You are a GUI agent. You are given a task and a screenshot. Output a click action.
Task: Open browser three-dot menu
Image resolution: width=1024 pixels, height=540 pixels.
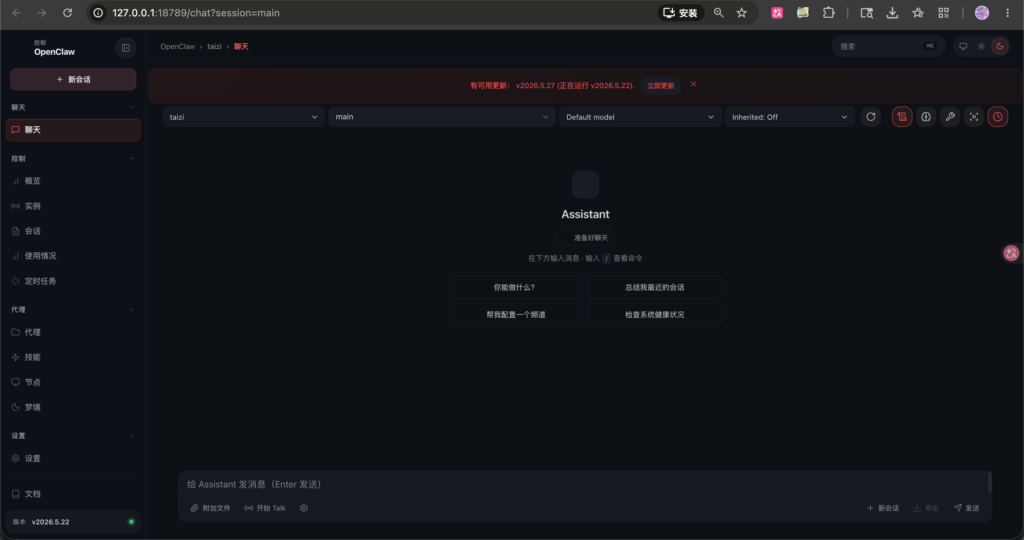tap(1008, 12)
